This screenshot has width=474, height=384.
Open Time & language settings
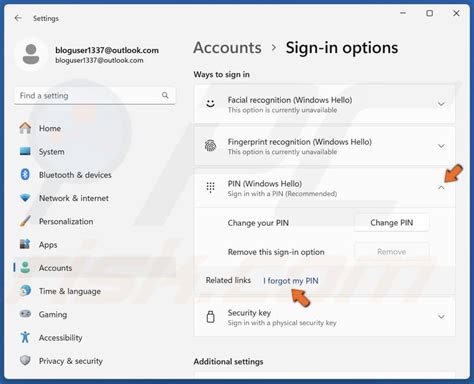pyautogui.click(x=95, y=291)
